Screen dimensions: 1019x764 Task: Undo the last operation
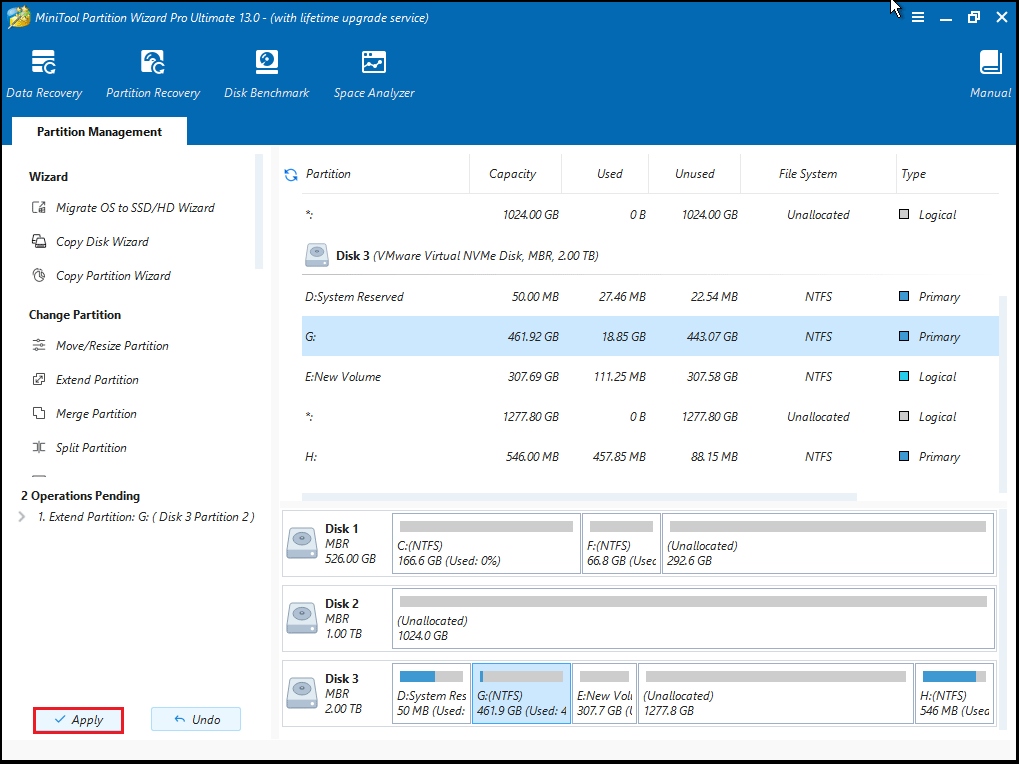click(196, 719)
